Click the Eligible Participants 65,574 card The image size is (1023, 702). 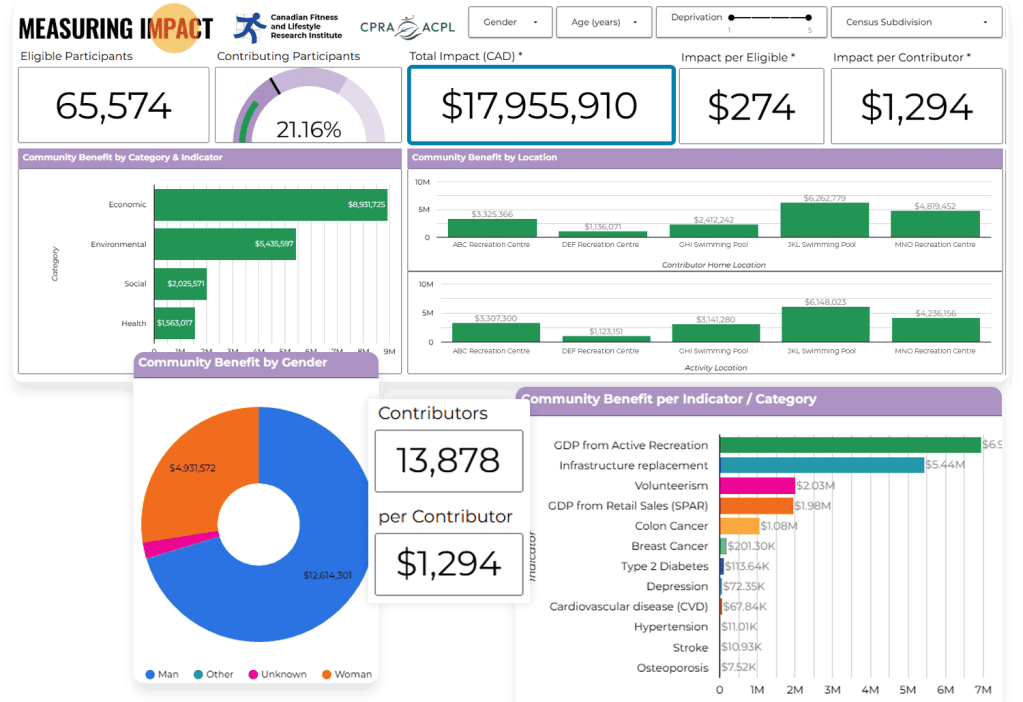[x=113, y=106]
